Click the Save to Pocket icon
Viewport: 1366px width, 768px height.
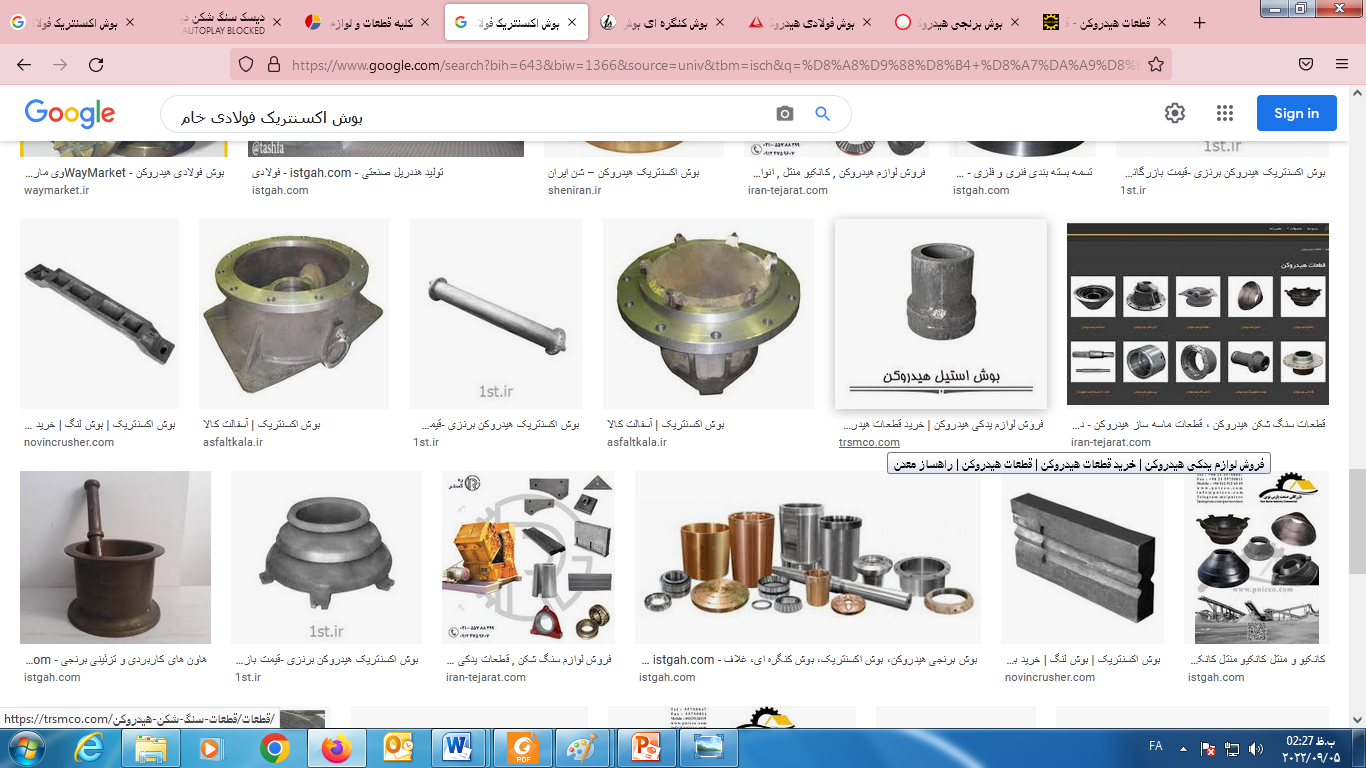1306,65
